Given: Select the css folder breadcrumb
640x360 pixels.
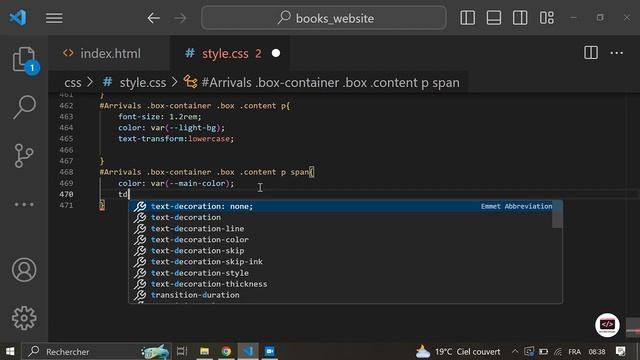Looking at the screenshot, I should 73,82.
